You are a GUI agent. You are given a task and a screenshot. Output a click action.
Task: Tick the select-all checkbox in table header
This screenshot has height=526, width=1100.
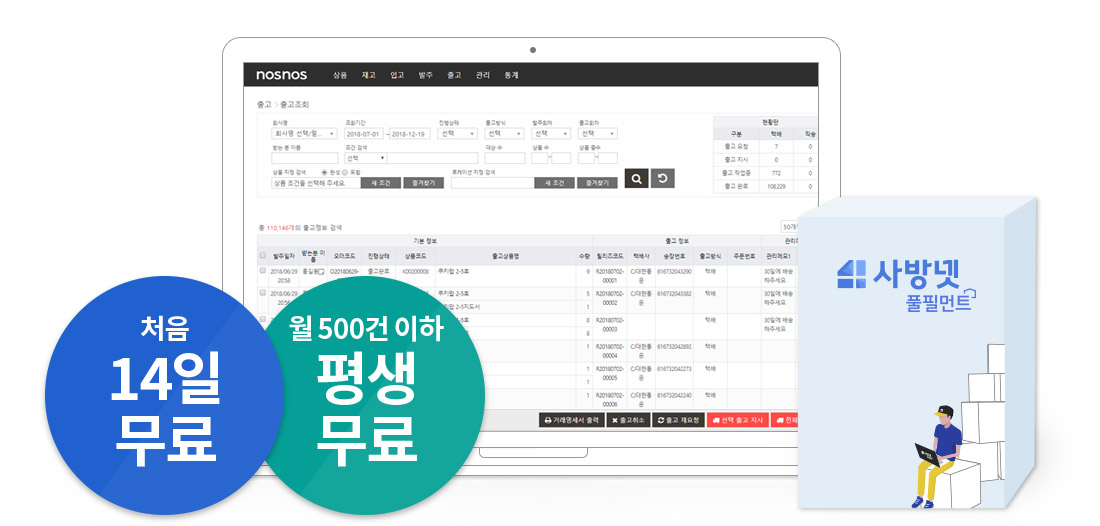tap(263, 255)
